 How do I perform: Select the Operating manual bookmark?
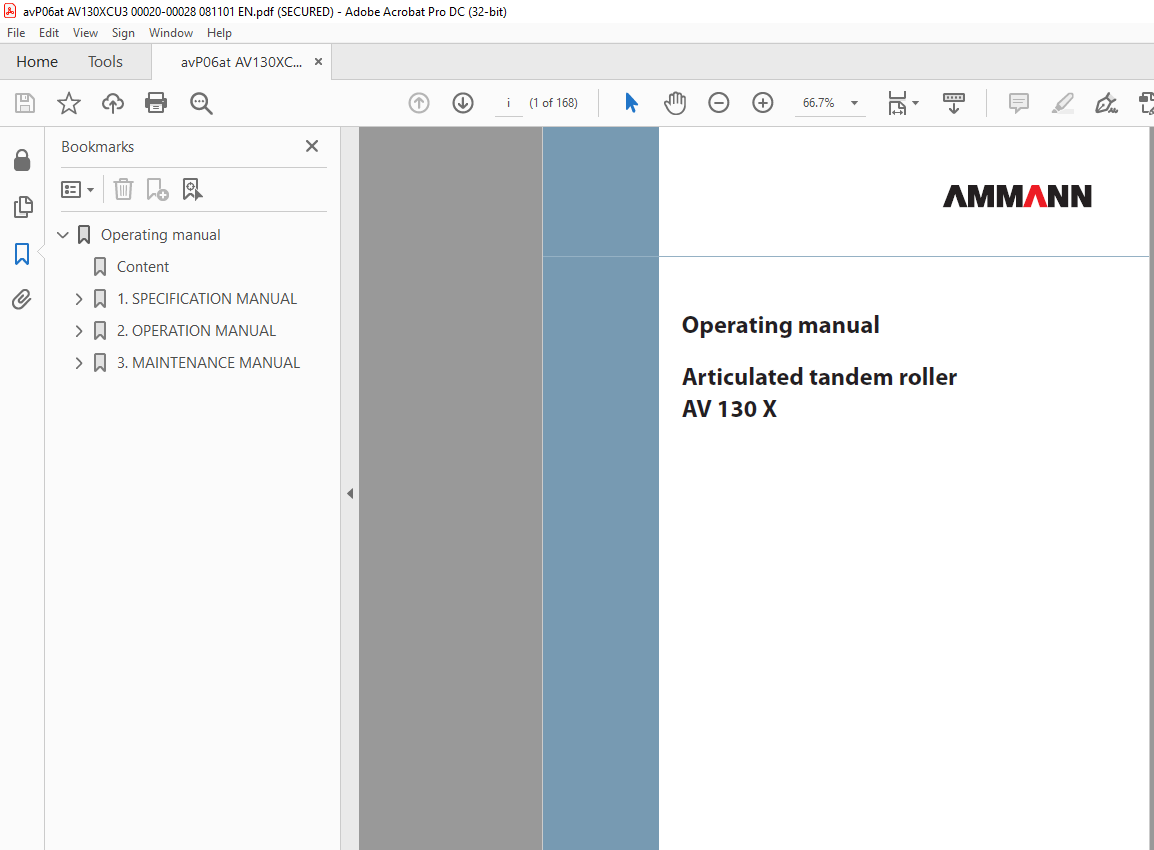click(x=160, y=235)
